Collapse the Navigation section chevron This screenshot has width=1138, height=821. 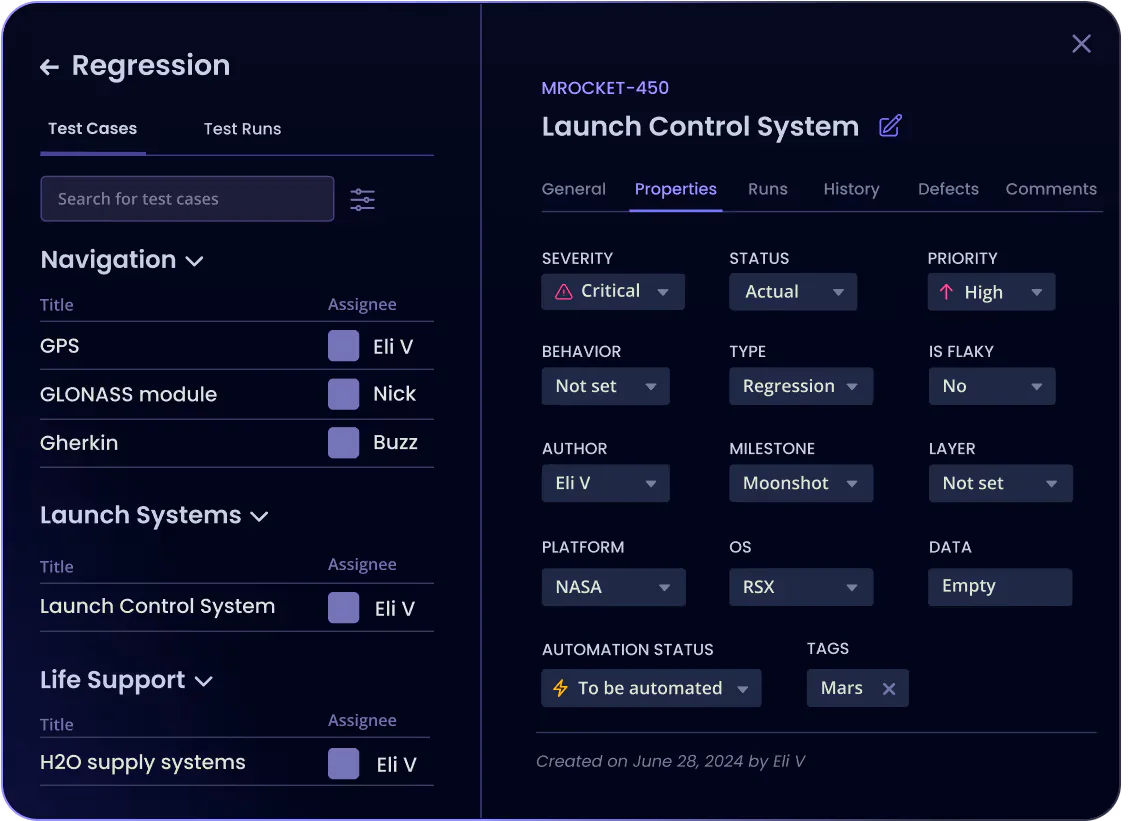[x=195, y=261]
